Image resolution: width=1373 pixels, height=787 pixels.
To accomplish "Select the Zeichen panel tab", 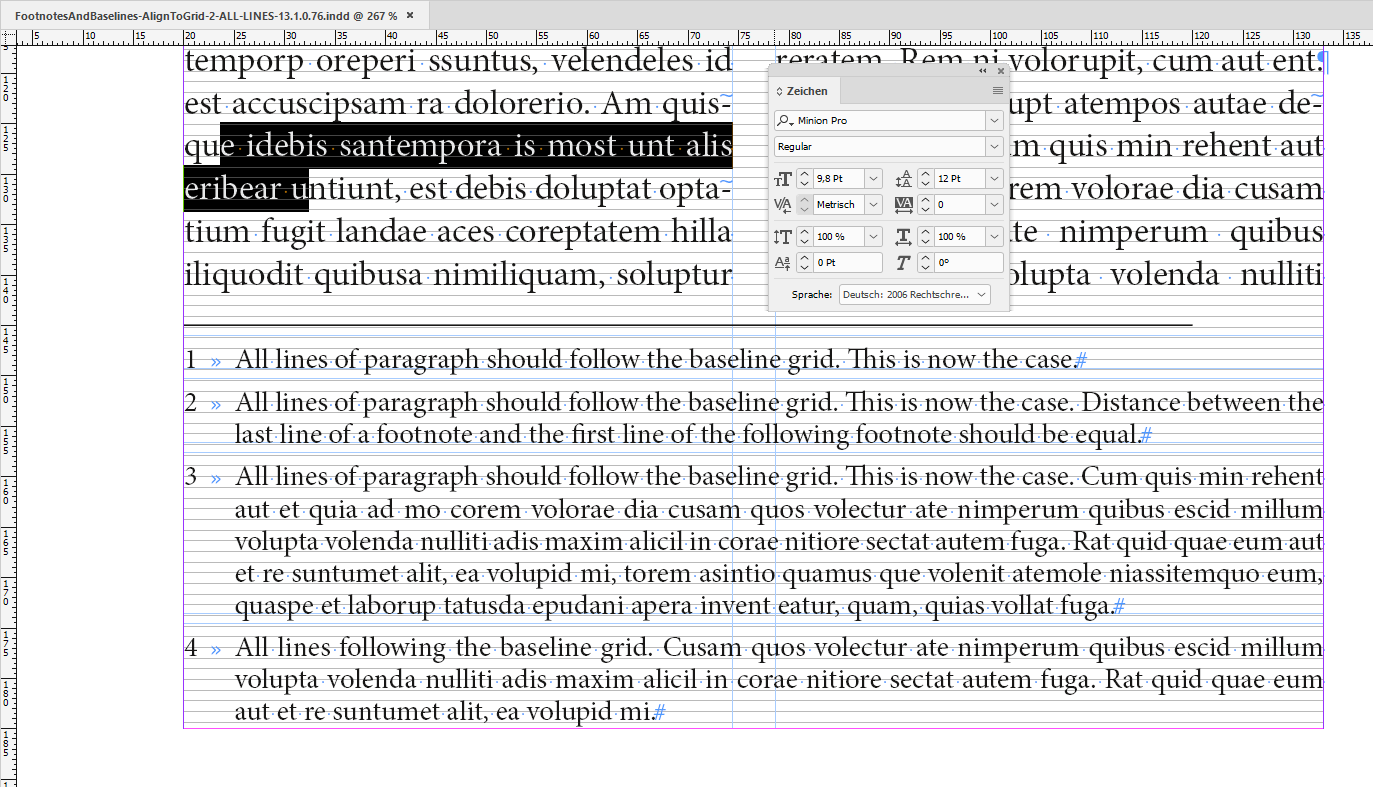I will click(x=806, y=91).
